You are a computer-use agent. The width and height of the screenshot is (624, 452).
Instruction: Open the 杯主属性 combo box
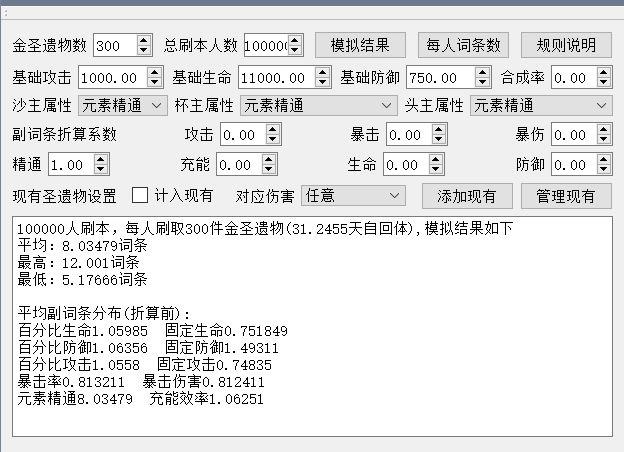click(319, 105)
